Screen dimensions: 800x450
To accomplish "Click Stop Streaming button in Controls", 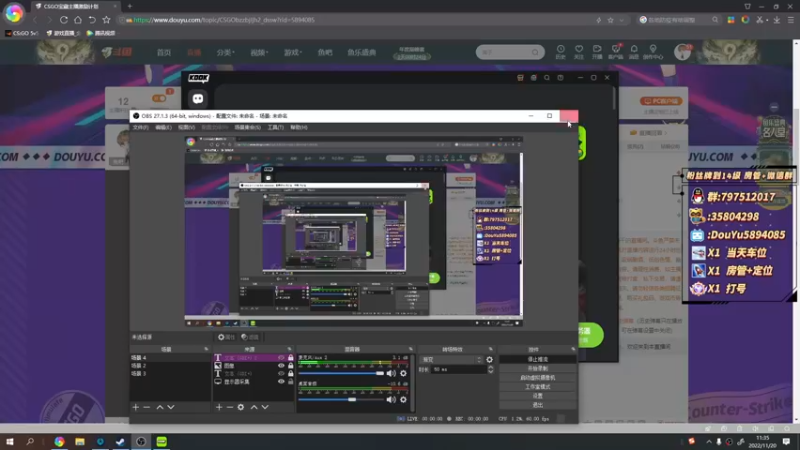I will [538, 360].
